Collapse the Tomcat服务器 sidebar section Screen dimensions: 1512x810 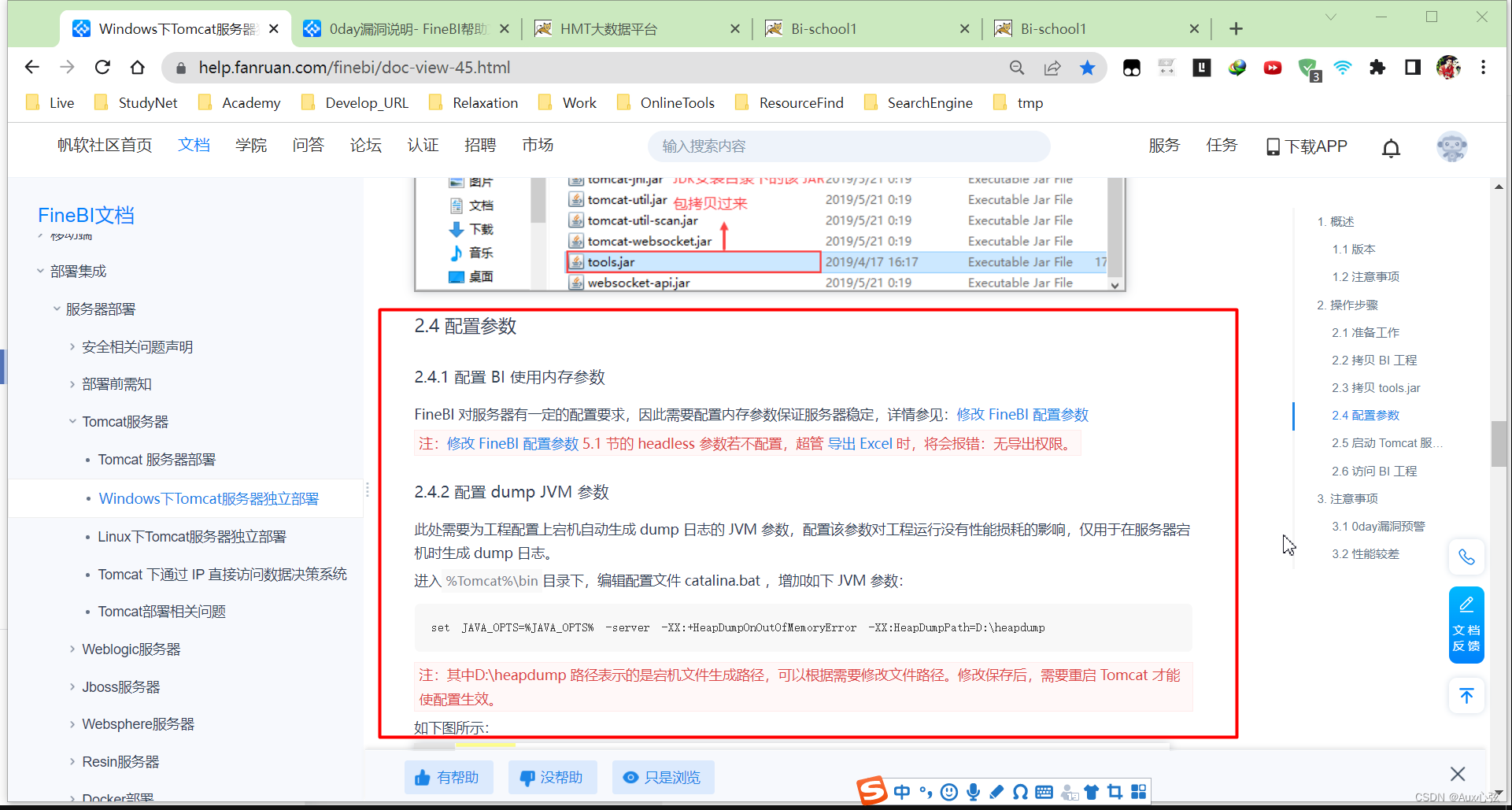point(72,421)
